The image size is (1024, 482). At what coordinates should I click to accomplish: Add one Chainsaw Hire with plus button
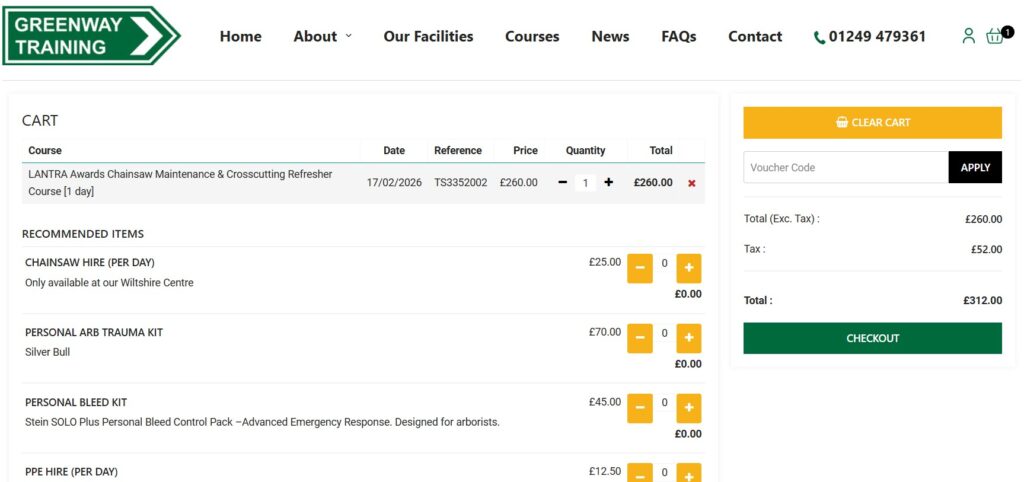(x=689, y=268)
